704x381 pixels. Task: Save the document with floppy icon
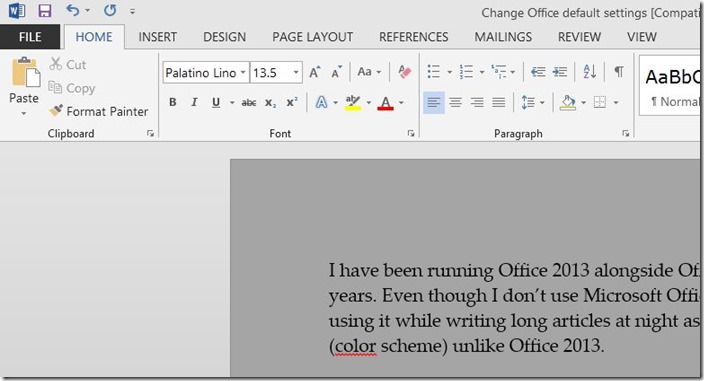click(45, 10)
